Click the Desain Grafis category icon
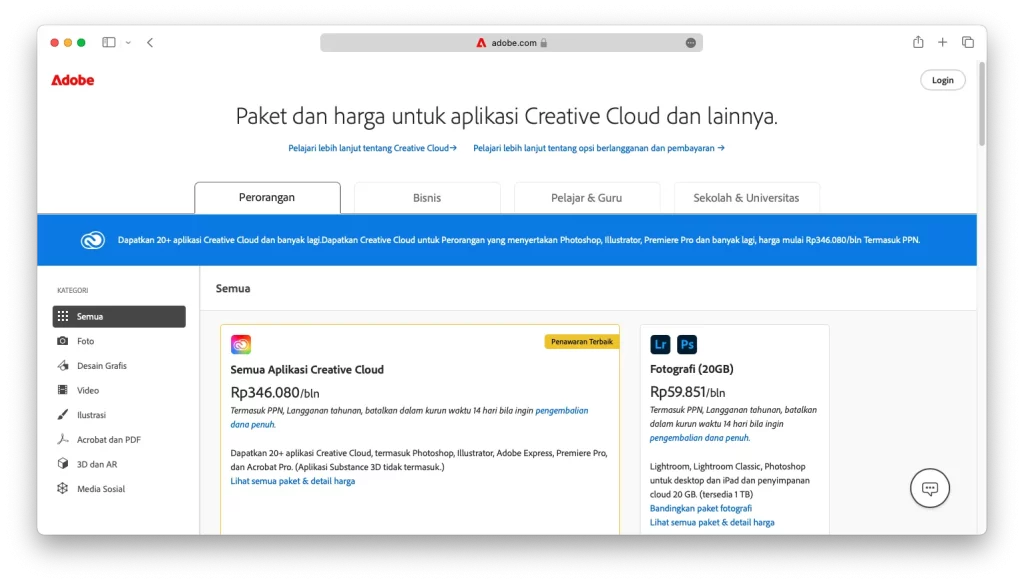The height and width of the screenshot is (584, 1024). coord(63,365)
